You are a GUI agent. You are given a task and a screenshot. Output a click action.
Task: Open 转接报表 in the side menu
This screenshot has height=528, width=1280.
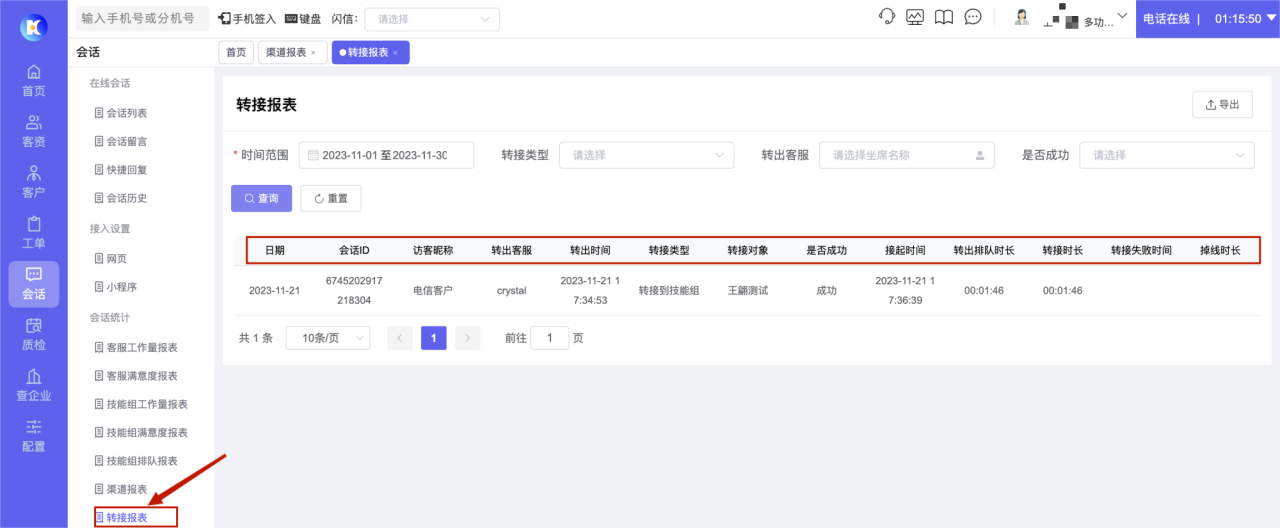121,517
